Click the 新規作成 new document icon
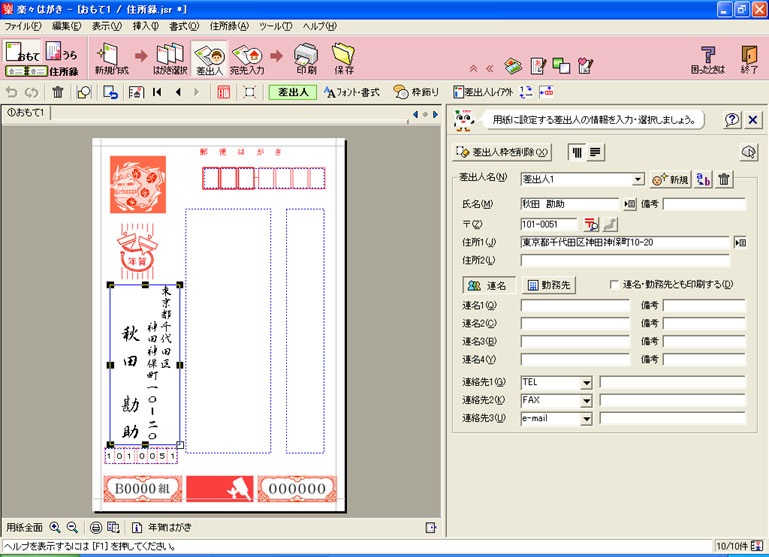This screenshot has height=557, width=769. tap(110, 58)
